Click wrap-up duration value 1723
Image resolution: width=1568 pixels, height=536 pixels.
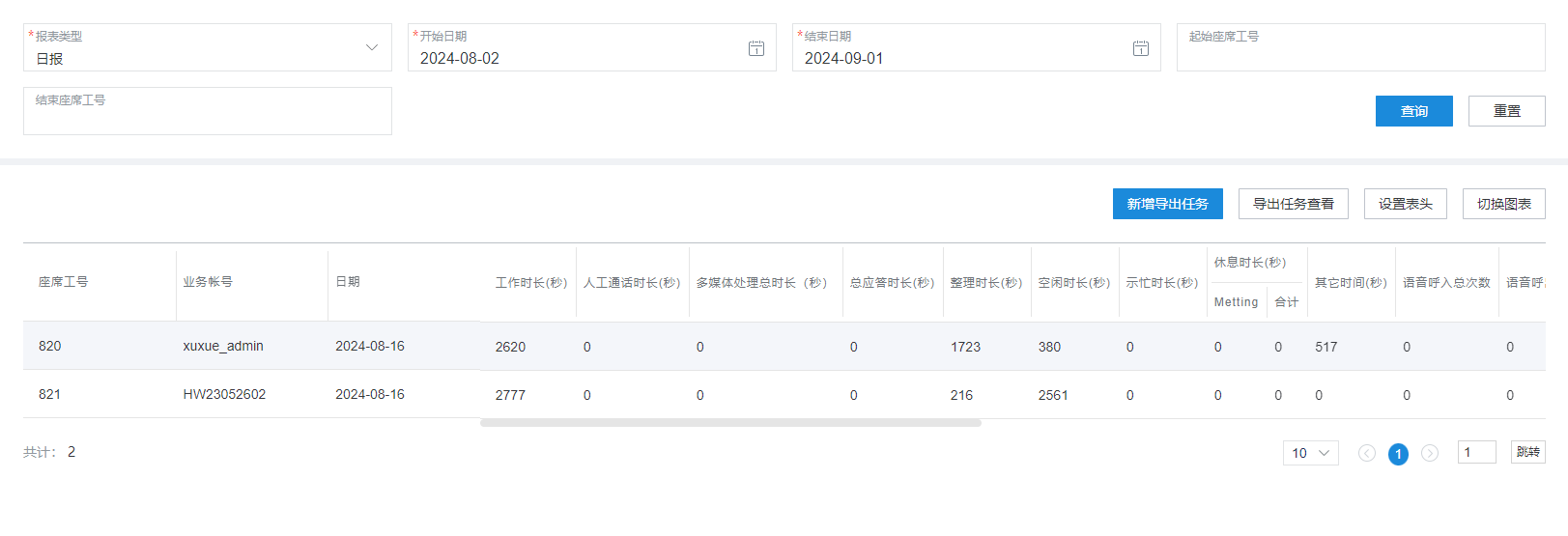(965, 347)
